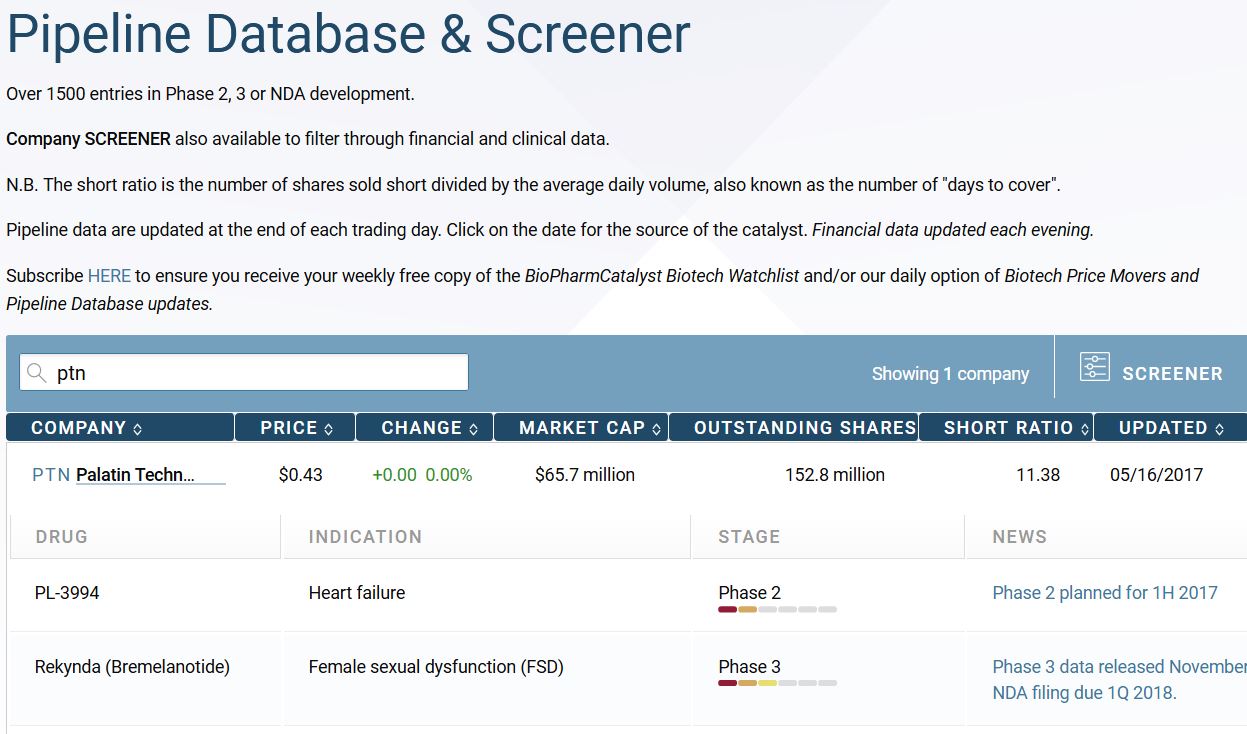Screen dimensions: 1247x734
Task: Click the sort arrows beside MARKET CAP
Action: coord(657,429)
